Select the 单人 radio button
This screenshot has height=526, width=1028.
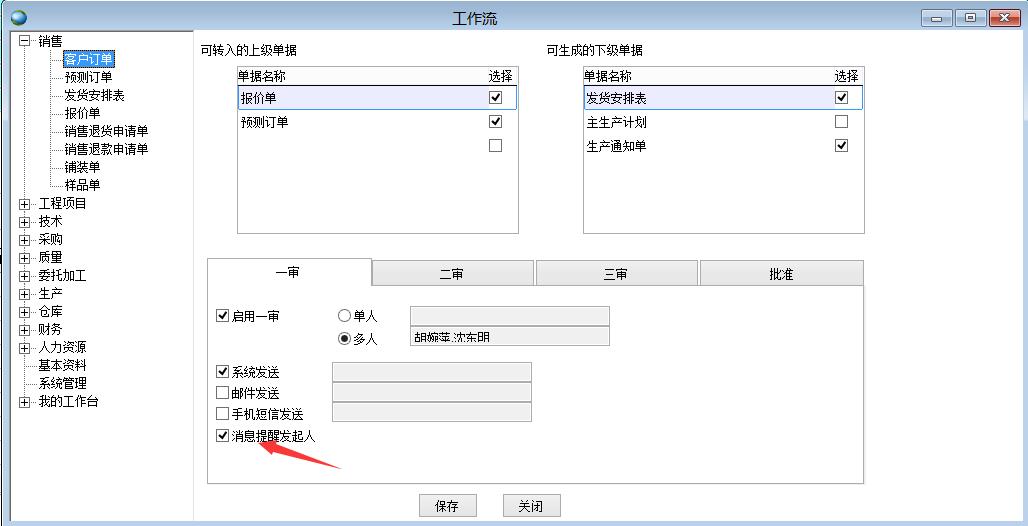pyautogui.click(x=345, y=316)
